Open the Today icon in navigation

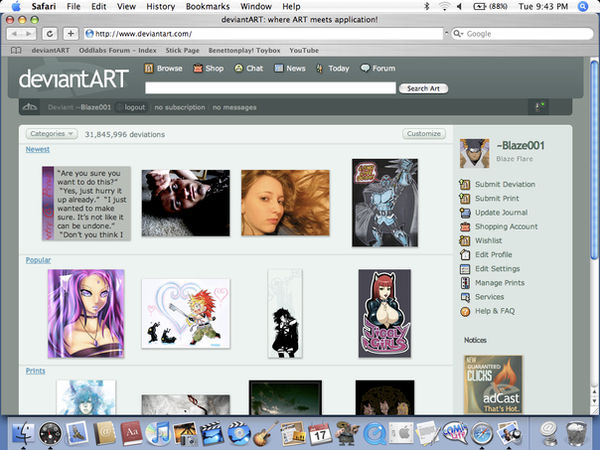click(320, 69)
